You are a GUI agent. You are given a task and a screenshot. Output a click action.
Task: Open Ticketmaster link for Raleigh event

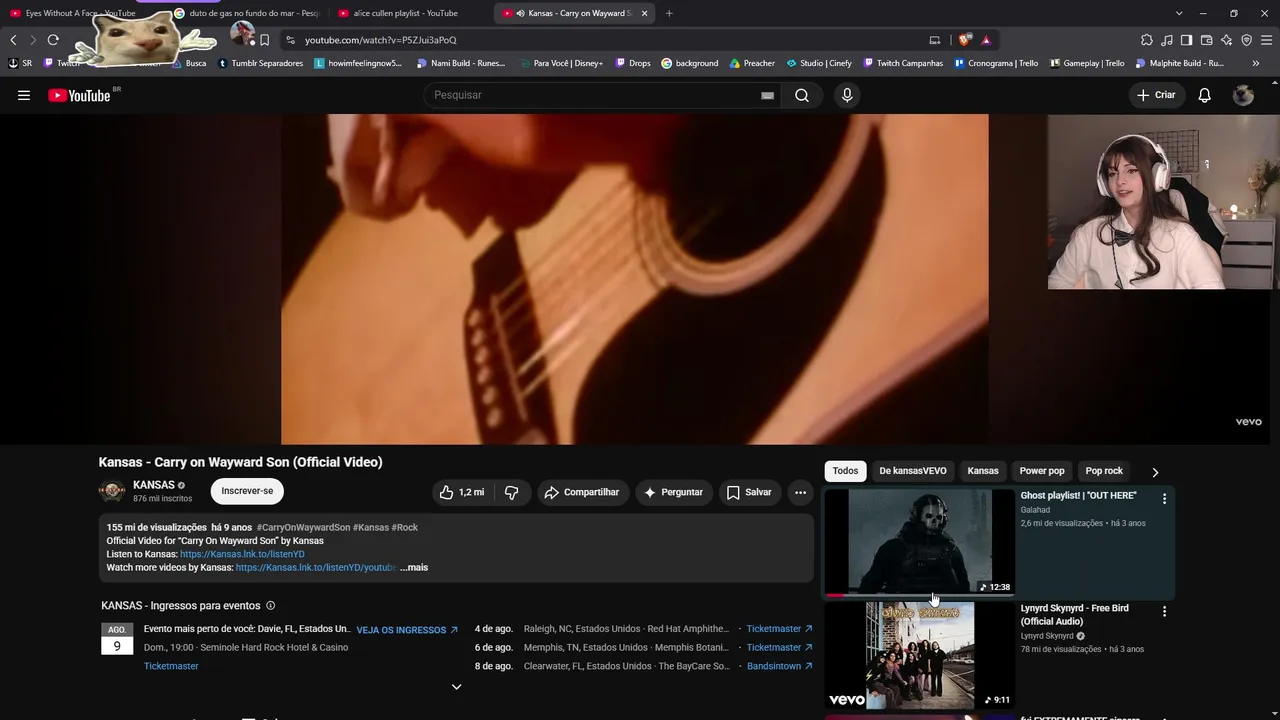[779, 629]
